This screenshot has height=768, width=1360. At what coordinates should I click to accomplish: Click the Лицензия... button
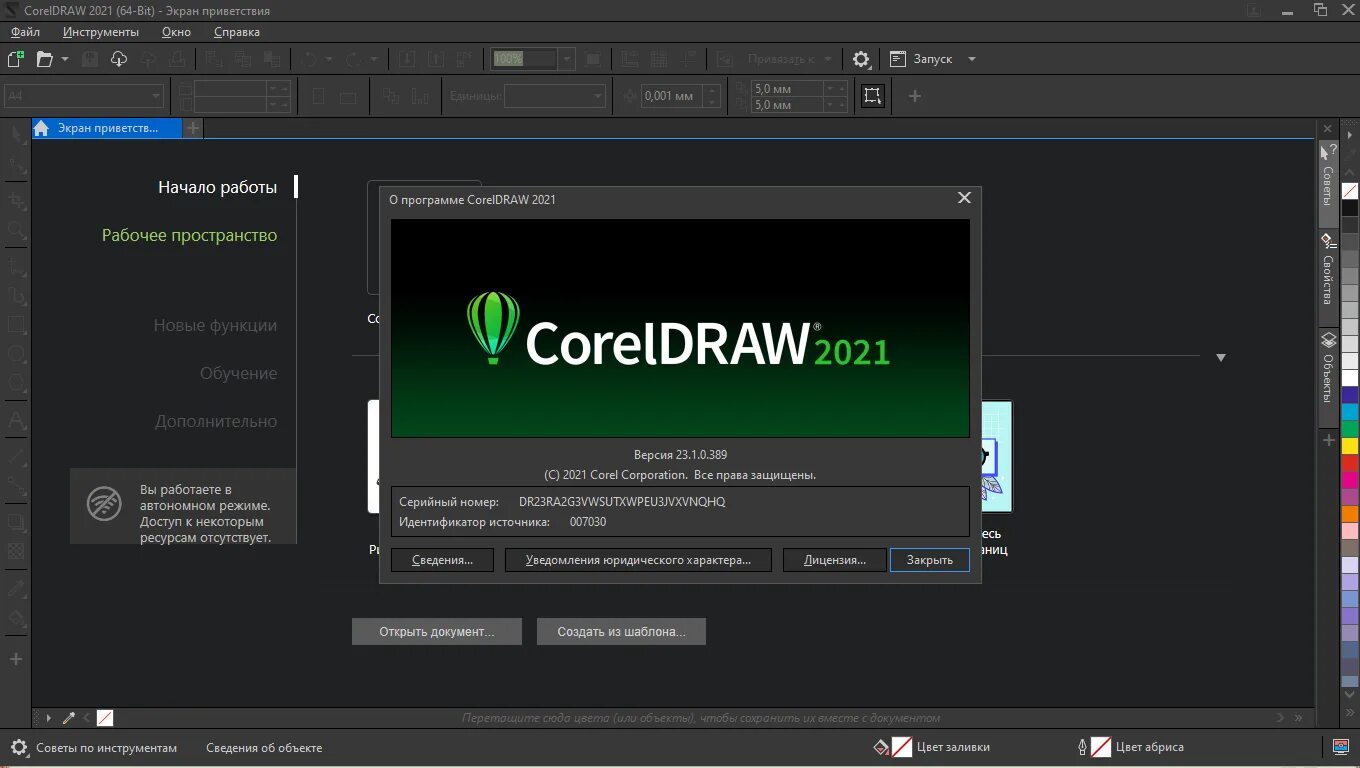(x=835, y=560)
